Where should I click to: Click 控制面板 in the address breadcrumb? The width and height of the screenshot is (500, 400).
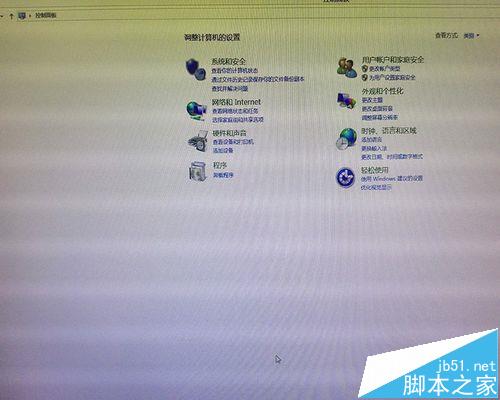[x=46, y=15]
